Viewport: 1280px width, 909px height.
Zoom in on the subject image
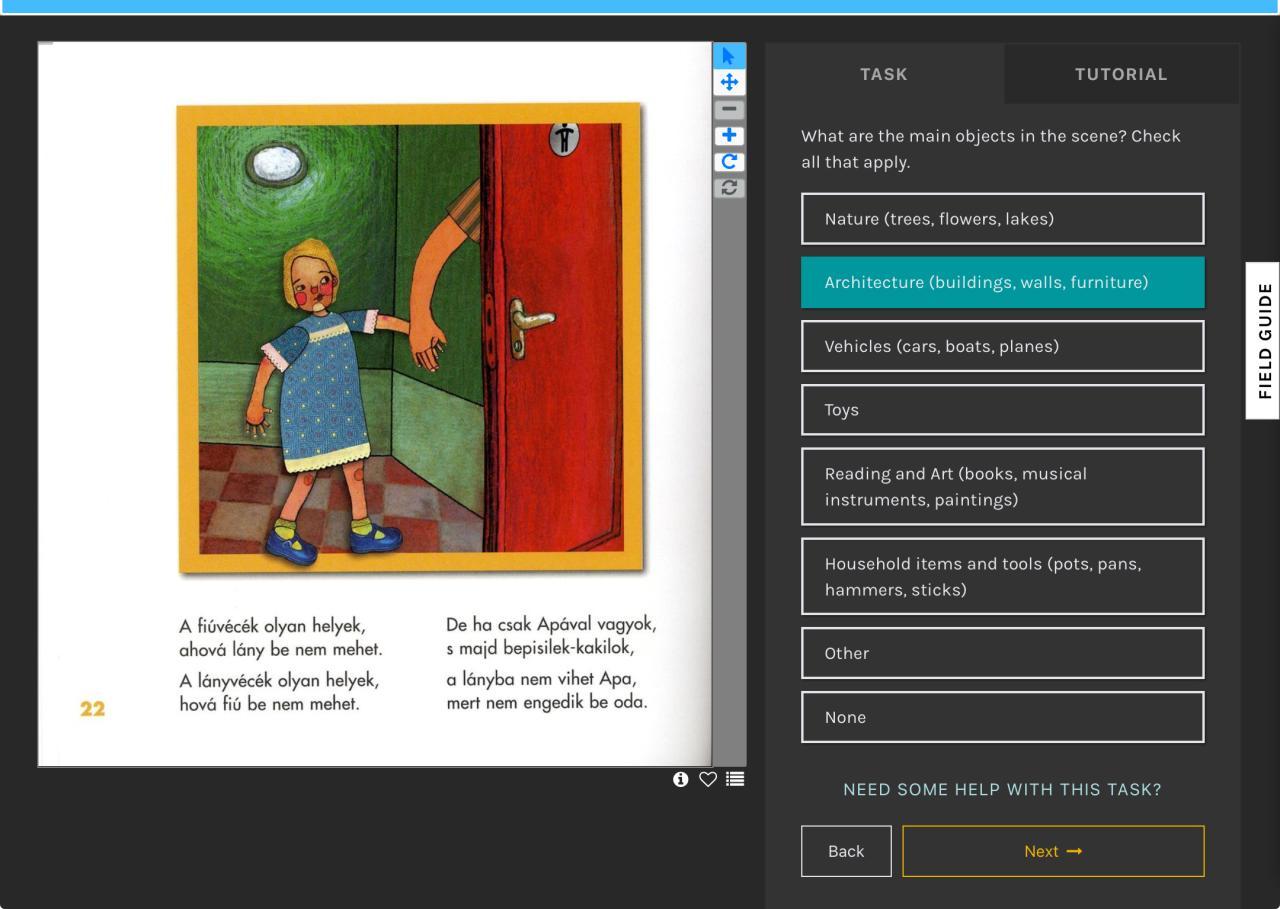click(x=729, y=135)
